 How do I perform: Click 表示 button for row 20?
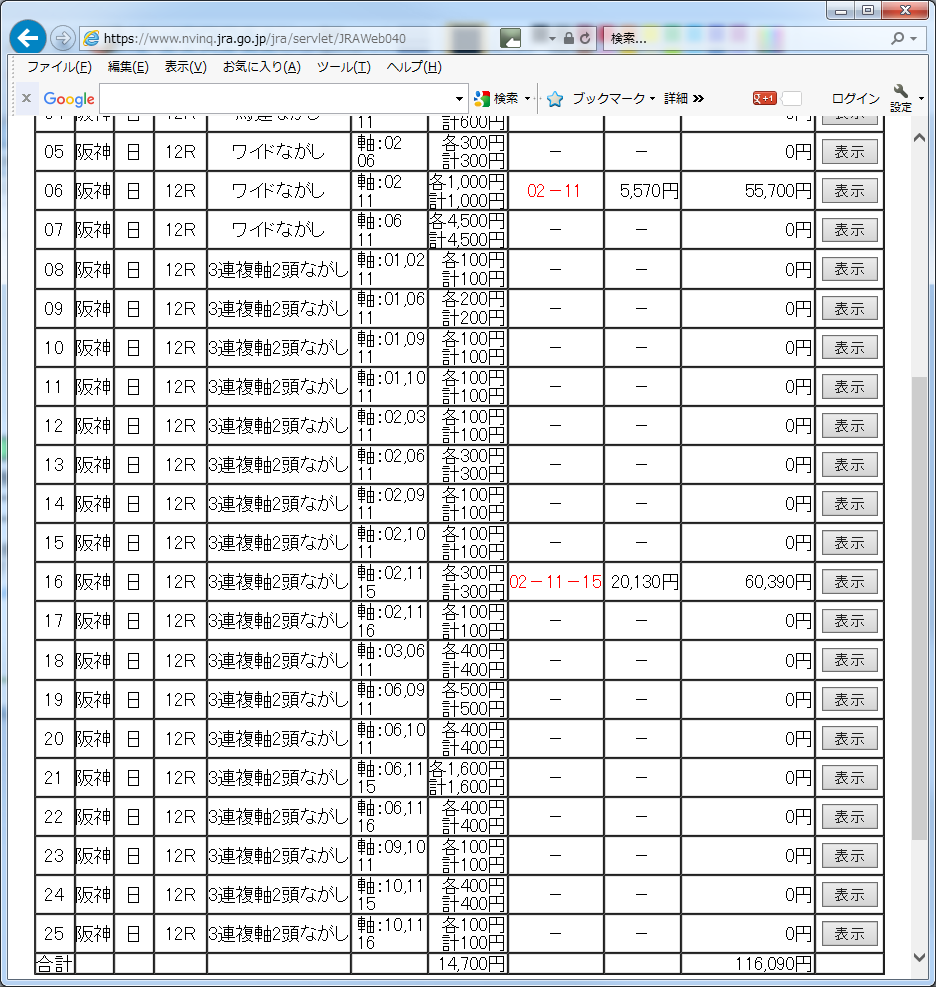pos(849,738)
